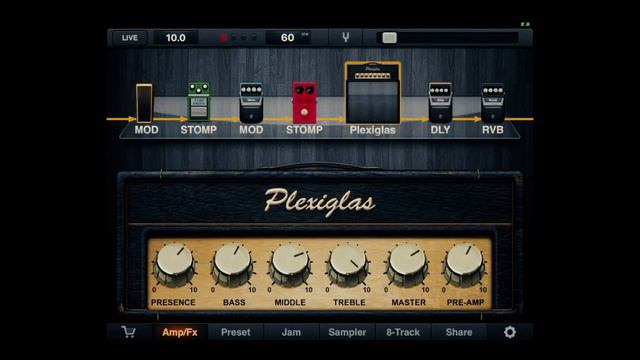Toggle the LIVE mode button
The image size is (640, 360).
130,38
